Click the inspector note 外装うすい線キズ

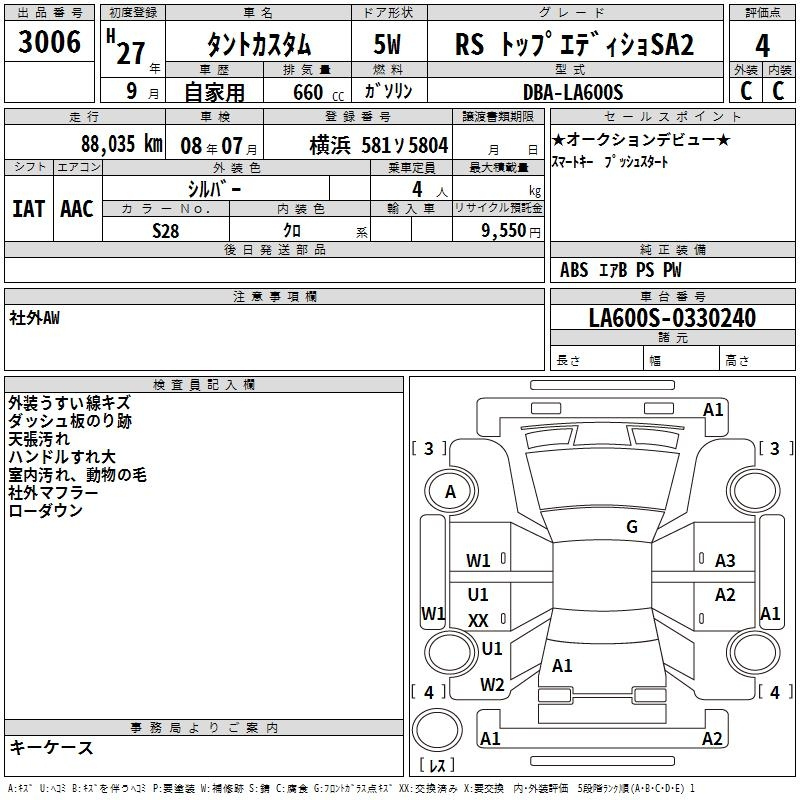(x=69, y=403)
